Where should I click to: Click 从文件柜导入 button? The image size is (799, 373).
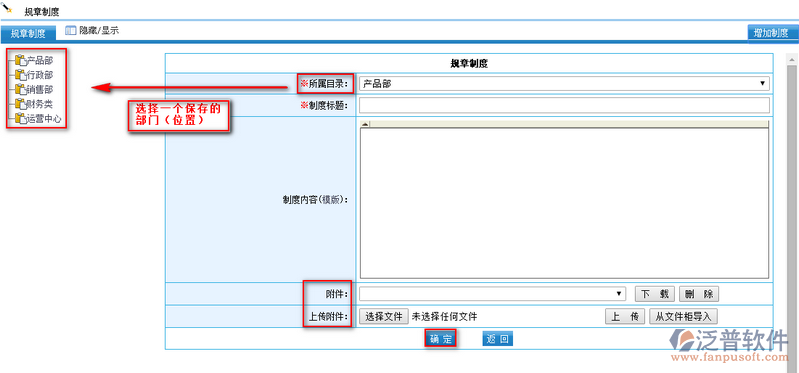pyautogui.click(x=683, y=316)
